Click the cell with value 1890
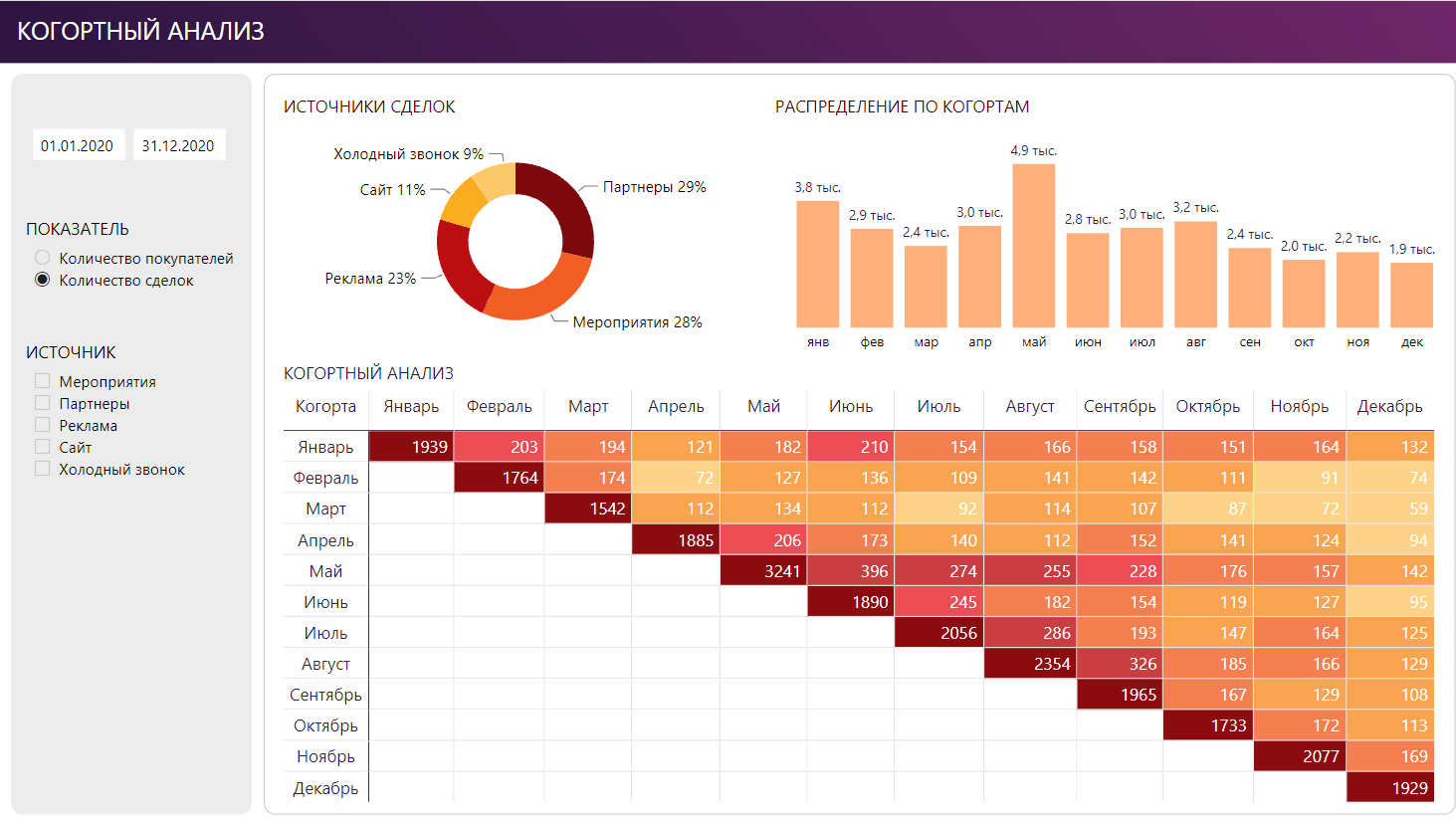The image size is (1456, 820). tap(851, 602)
